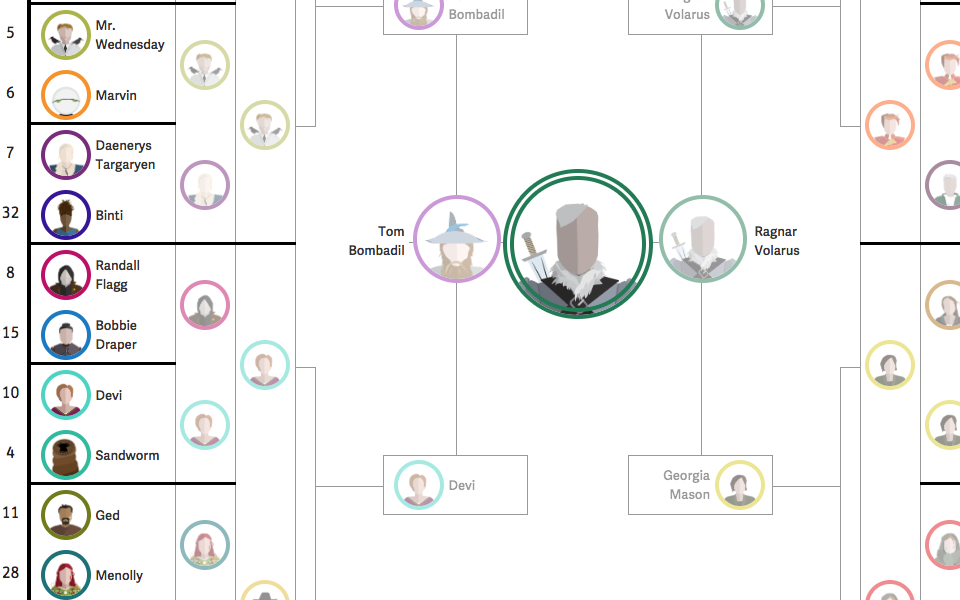Click the champion portrait with double green ring
Screen dimensions: 960x600
(577, 244)
